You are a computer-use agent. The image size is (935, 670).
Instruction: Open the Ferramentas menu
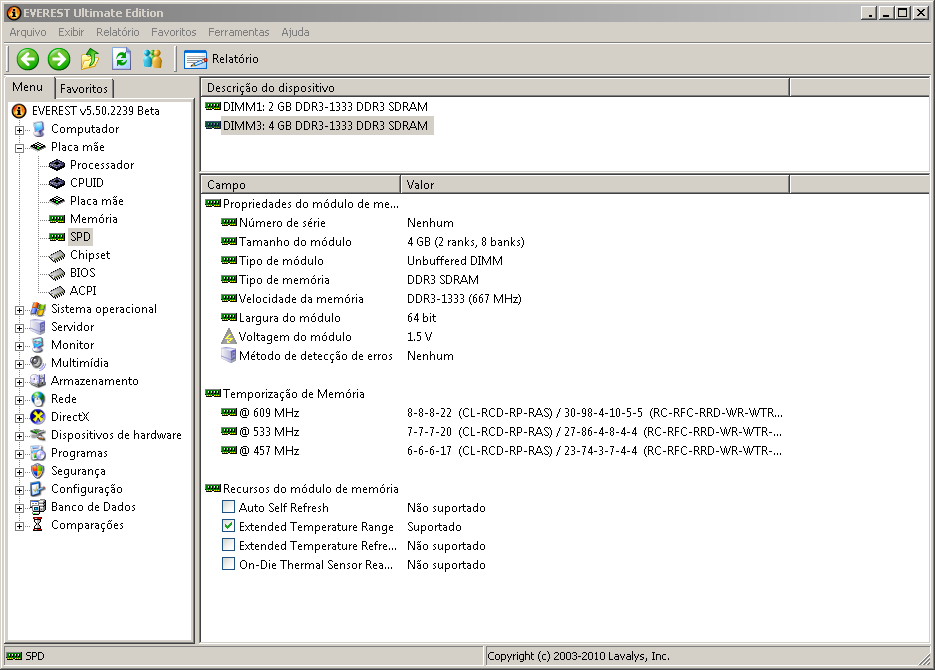239,32
